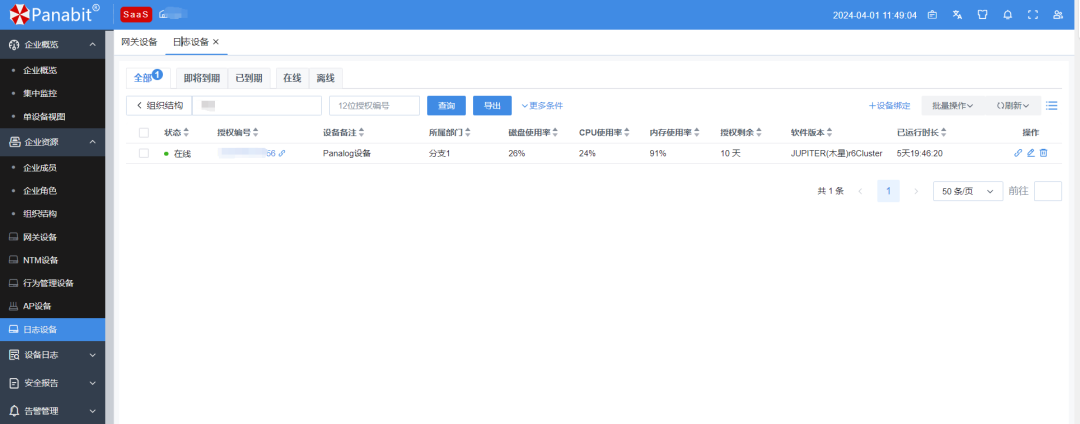Select the 全部 filter tab
The image size is (1080, 424).
tap(147, 78)
